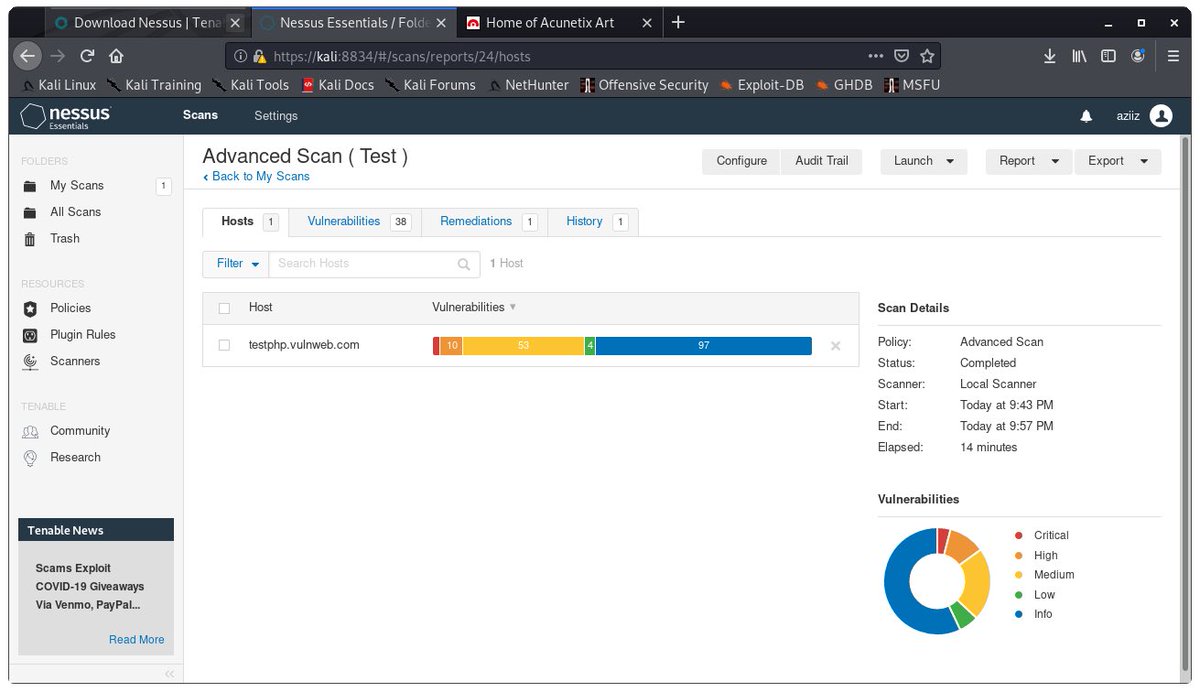Viewport: 1200px width, 692px height.
Task: Follow the Back to My Scans link
Action: click(256, 177)
